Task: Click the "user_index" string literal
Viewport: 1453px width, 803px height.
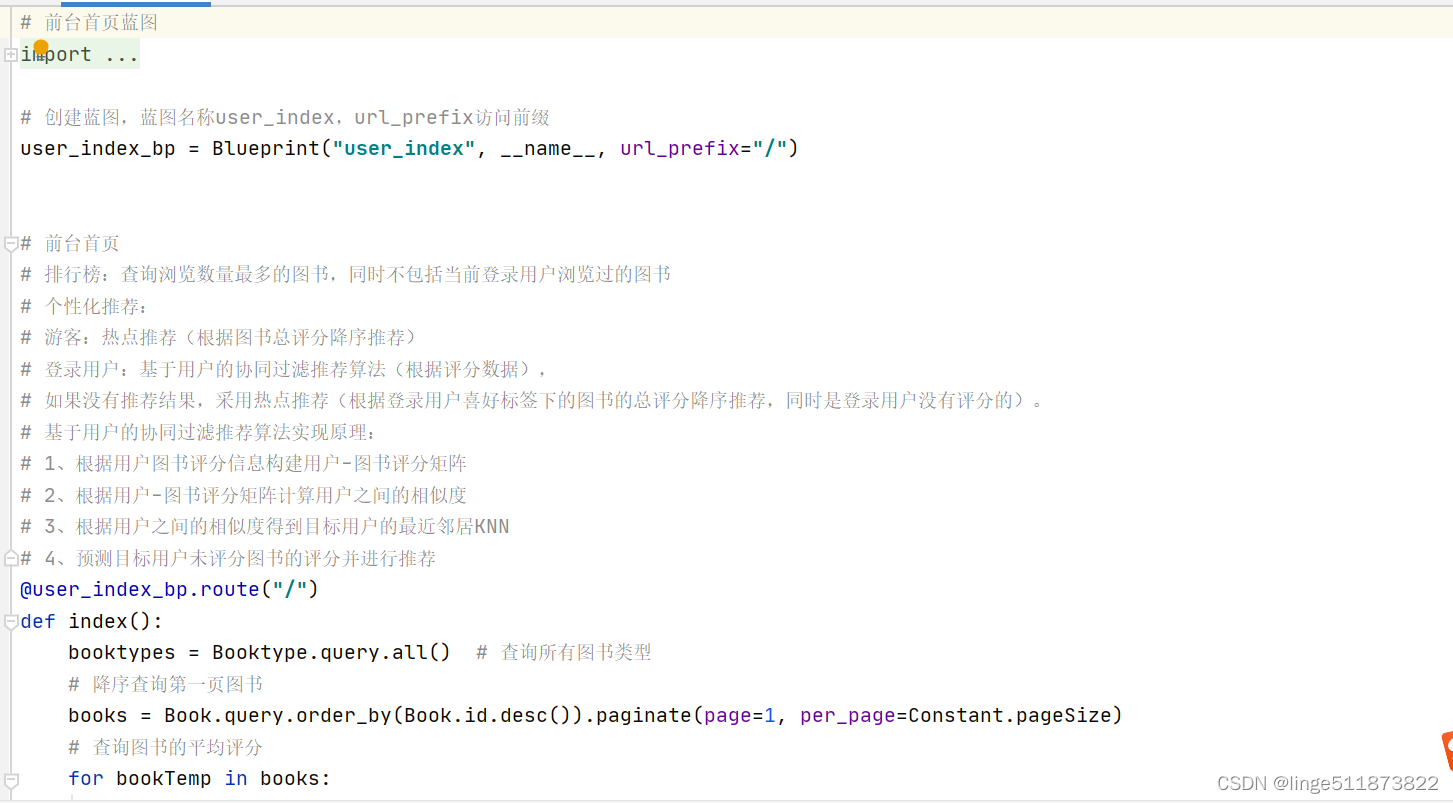Action: (404, 149)
